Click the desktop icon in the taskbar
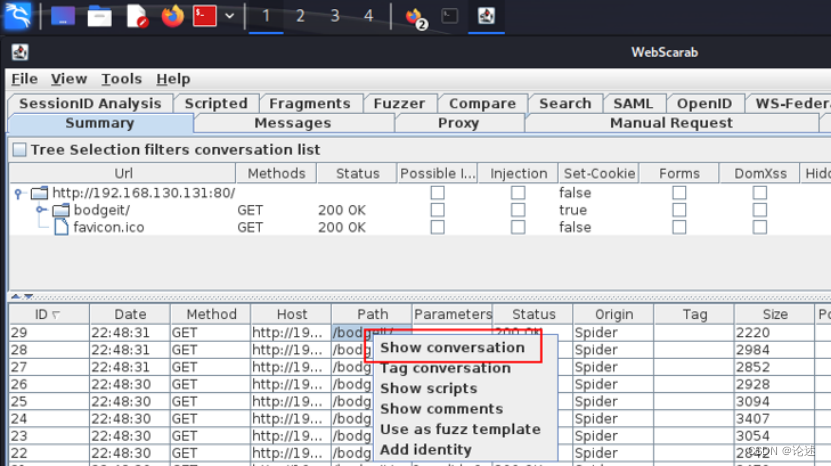831x466 pixels. [63, 16]
